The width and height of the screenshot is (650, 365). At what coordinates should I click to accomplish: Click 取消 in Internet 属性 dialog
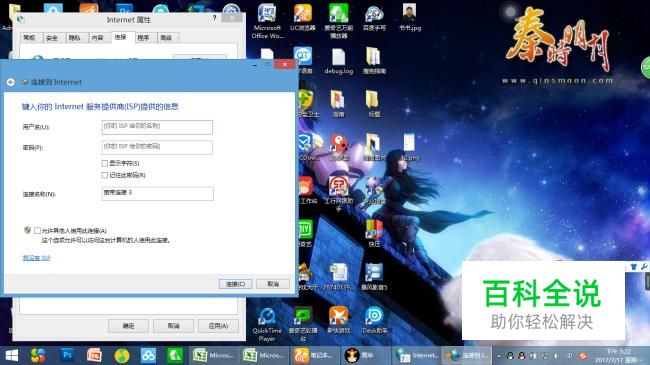pyautogui.click(x=173, y=326)
